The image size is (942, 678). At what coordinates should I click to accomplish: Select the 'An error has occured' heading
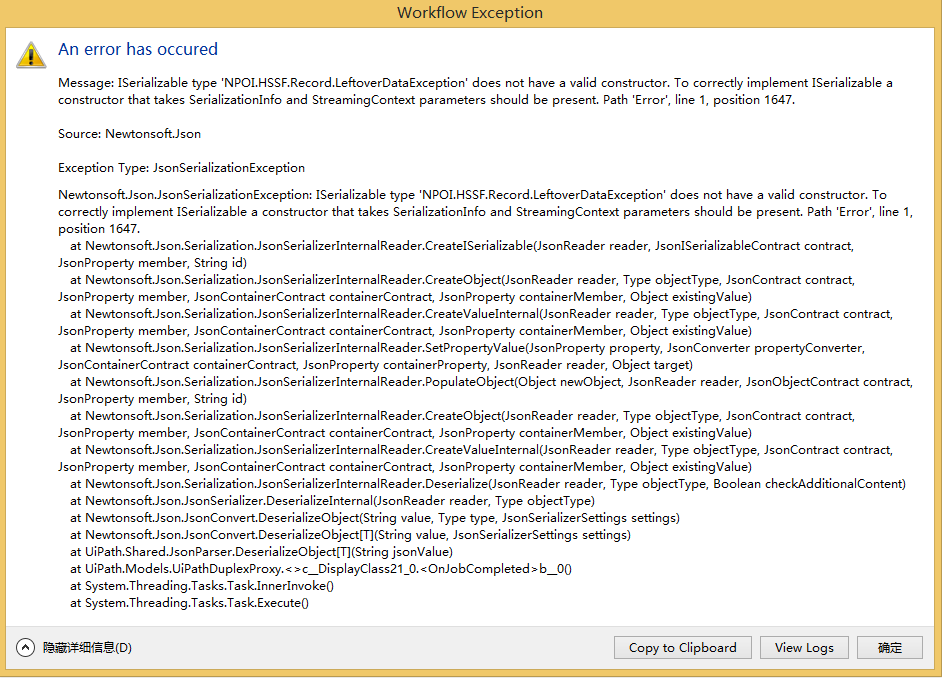coord(138,49)
